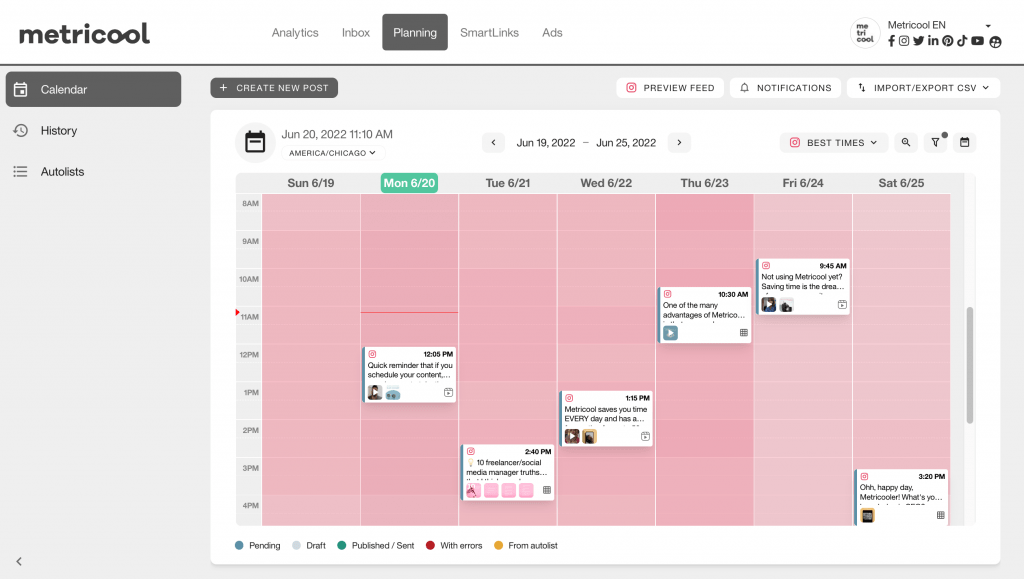This screenshot has width=1024, height=579.
Task: Switch to the Analytics tab
Action: tap(295, 32)
